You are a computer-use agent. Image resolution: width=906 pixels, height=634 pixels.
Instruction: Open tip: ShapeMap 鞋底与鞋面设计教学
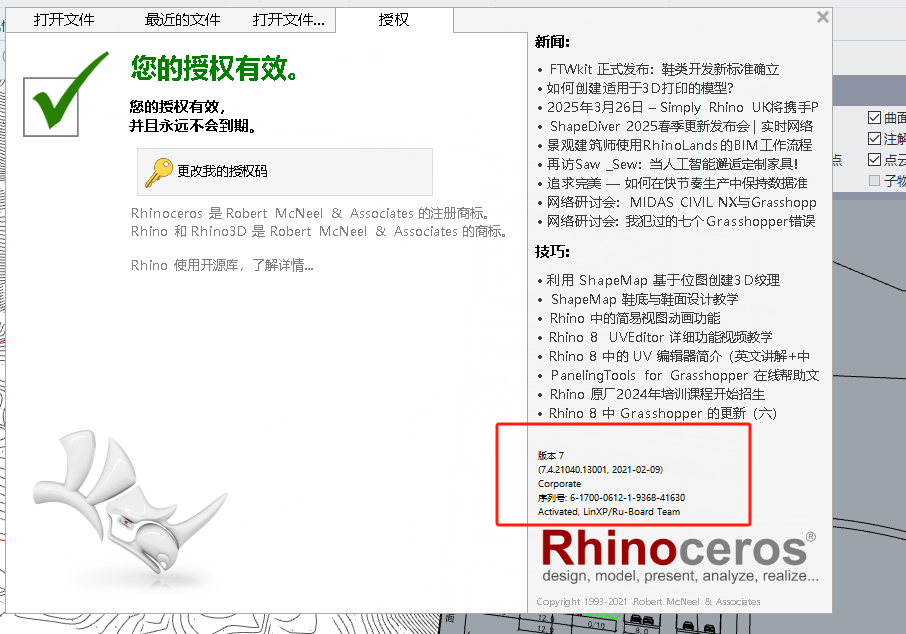tap(644, 299)
